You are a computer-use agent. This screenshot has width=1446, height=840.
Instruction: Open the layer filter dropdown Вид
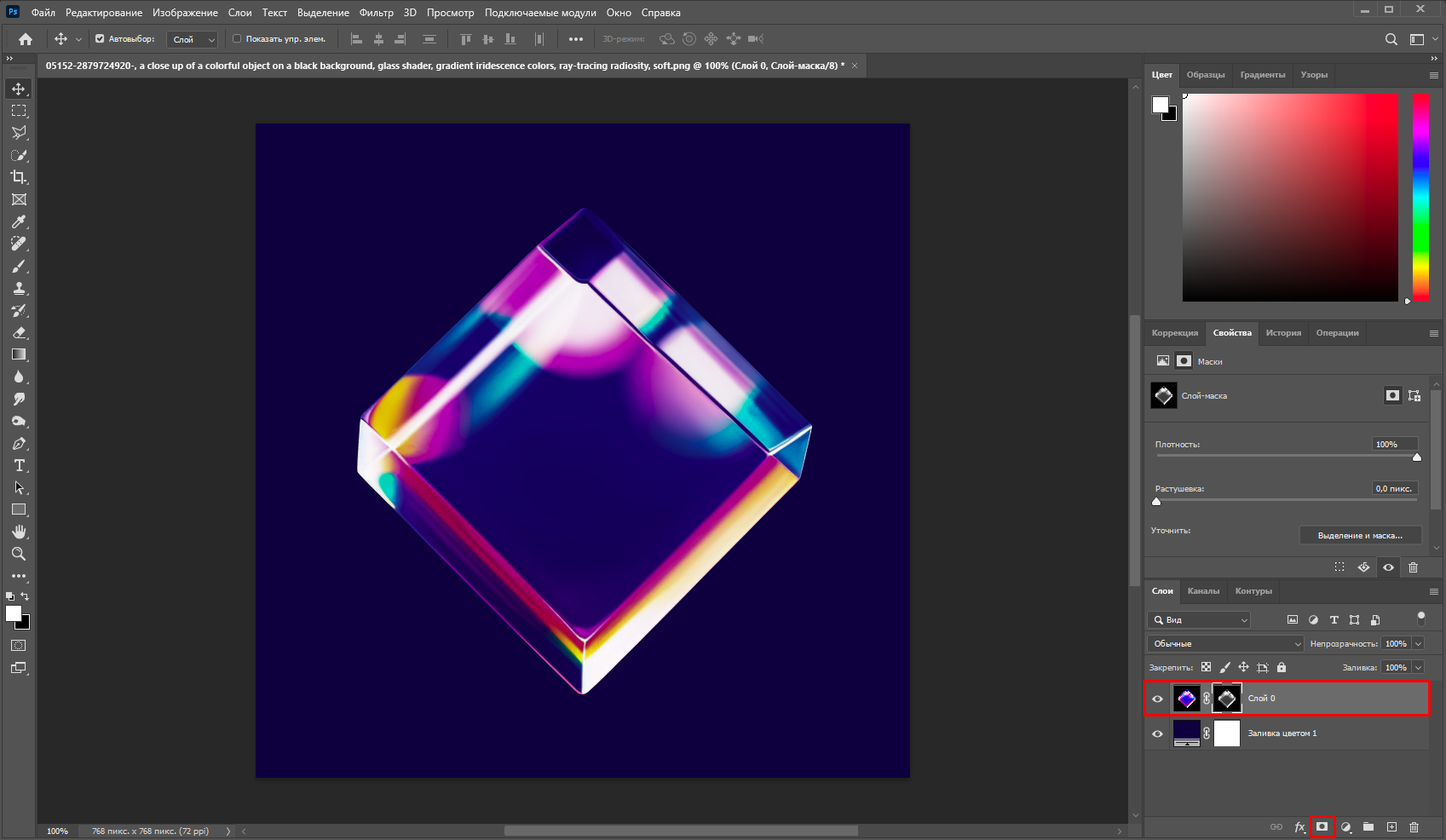(x=1198, y=619)
